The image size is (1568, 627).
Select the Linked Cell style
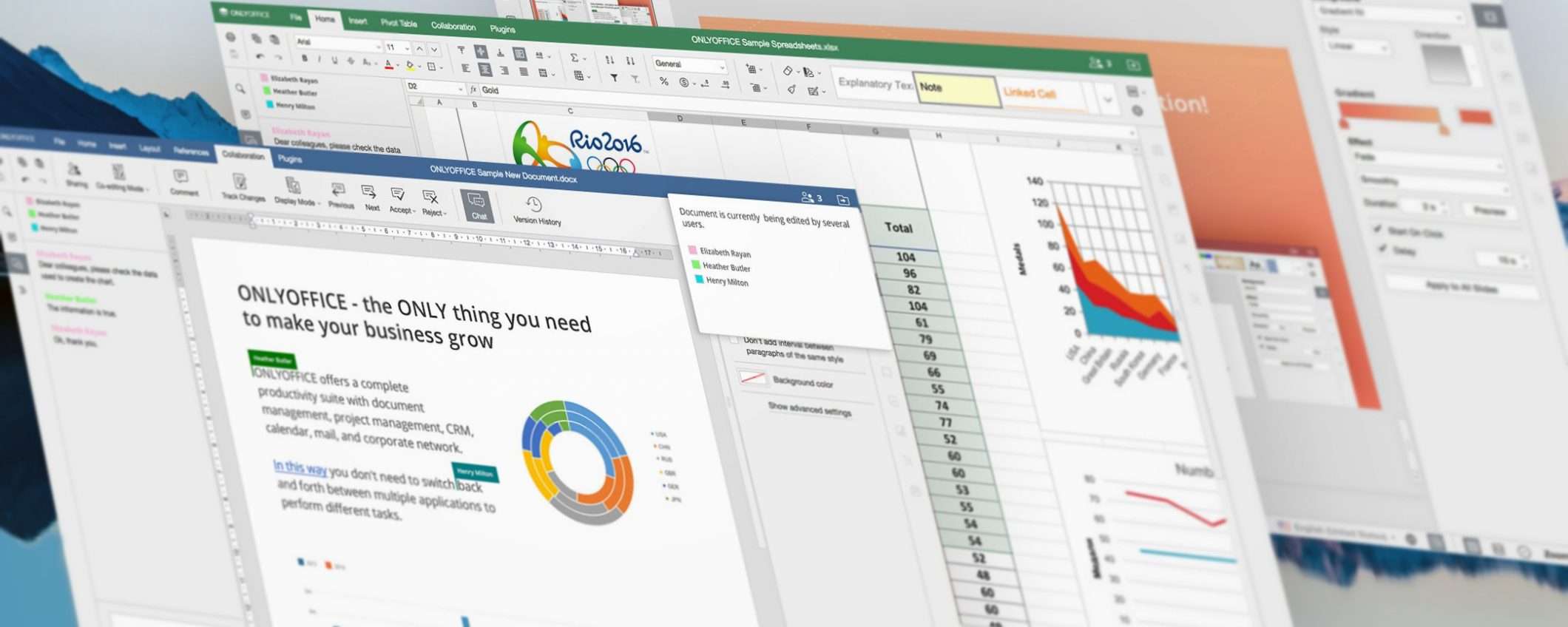(1044, 95)
